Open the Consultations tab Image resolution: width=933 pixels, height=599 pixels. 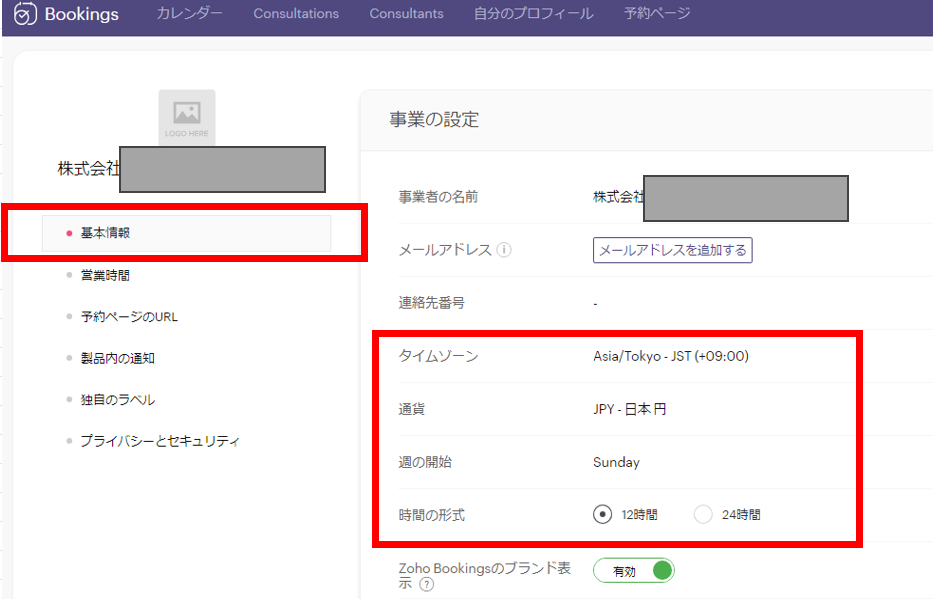click(x=296, y=13)
